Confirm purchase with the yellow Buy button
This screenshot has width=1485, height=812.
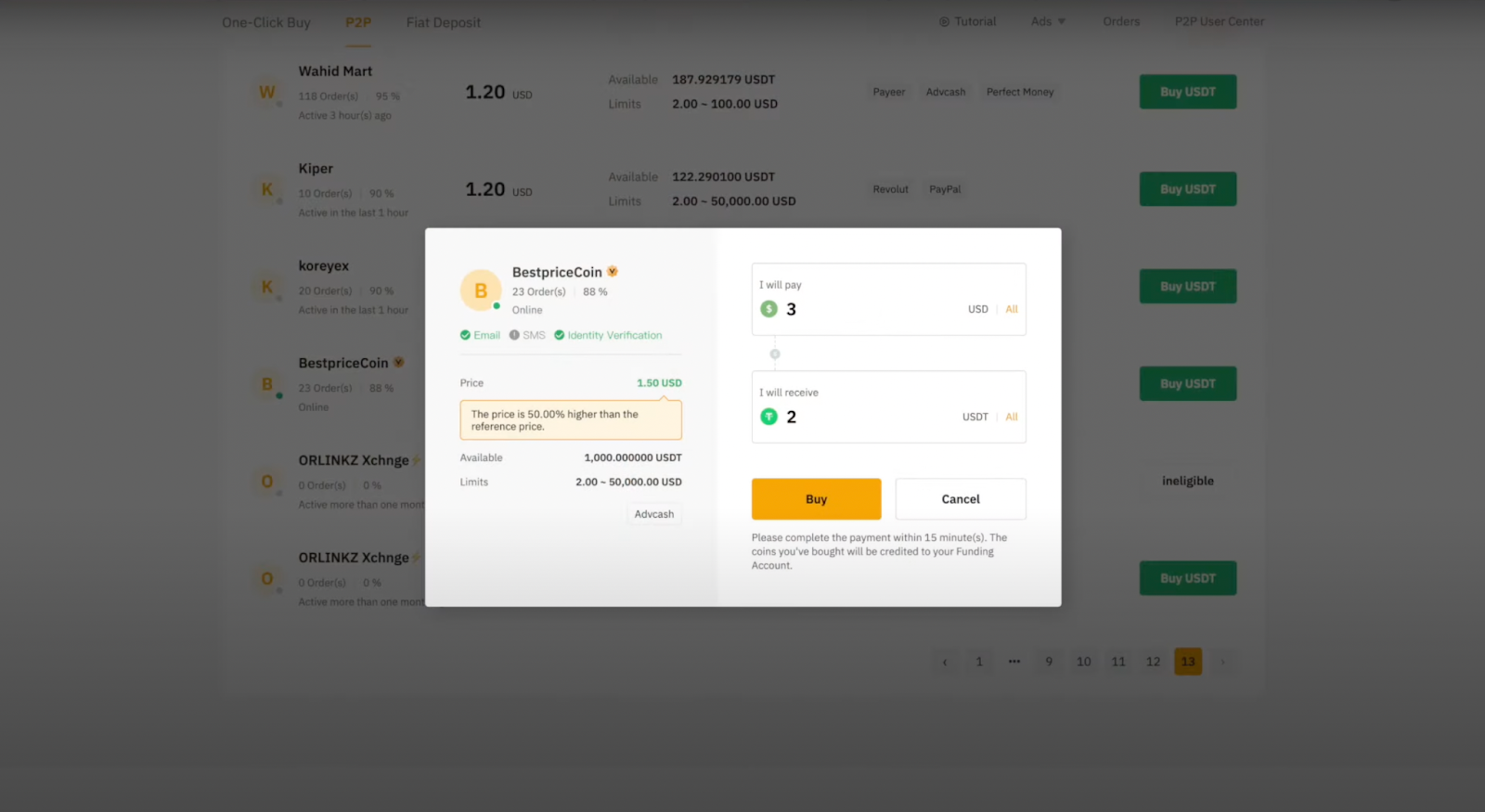coord(816,499)
